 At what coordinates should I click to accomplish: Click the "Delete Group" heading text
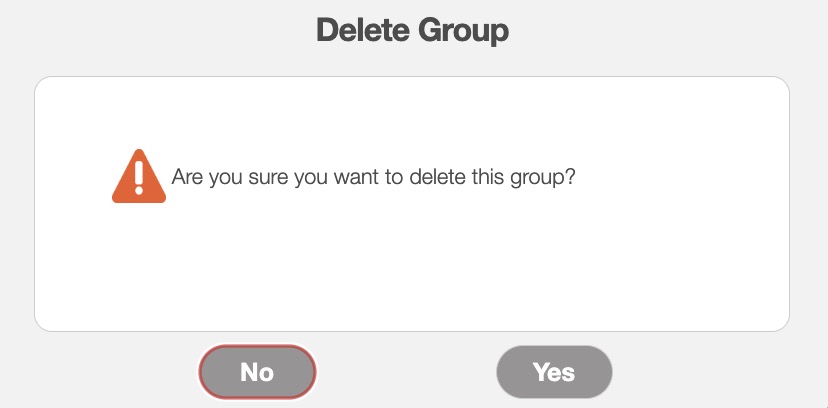pos(412,30)
